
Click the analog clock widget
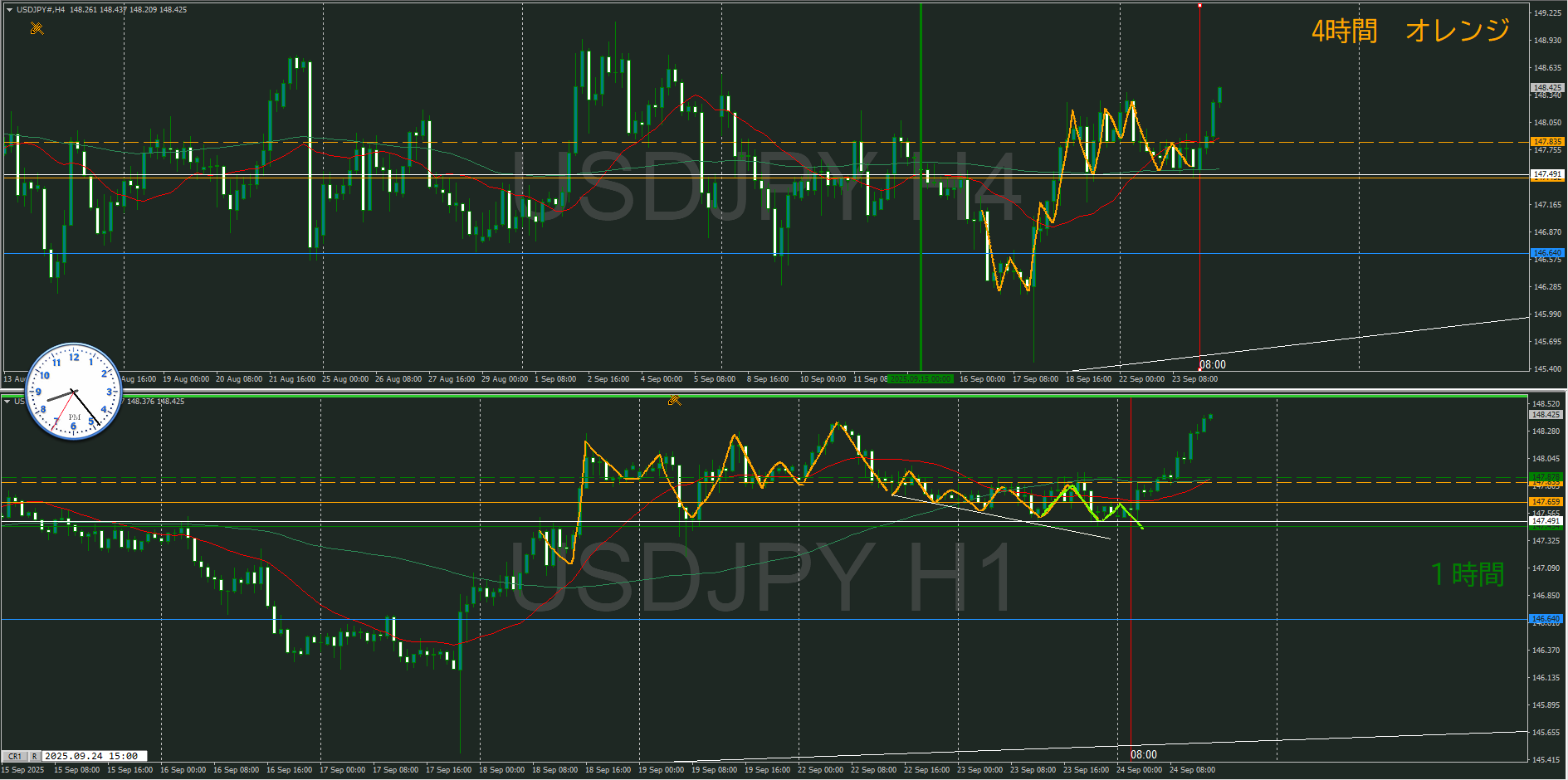[74, 391]
